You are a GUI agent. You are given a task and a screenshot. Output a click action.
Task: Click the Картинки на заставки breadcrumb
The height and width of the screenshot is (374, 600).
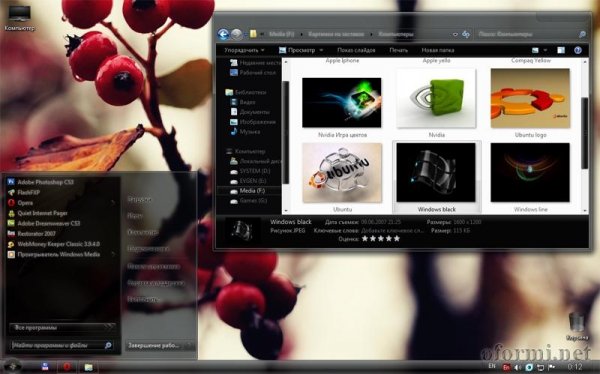336,34
